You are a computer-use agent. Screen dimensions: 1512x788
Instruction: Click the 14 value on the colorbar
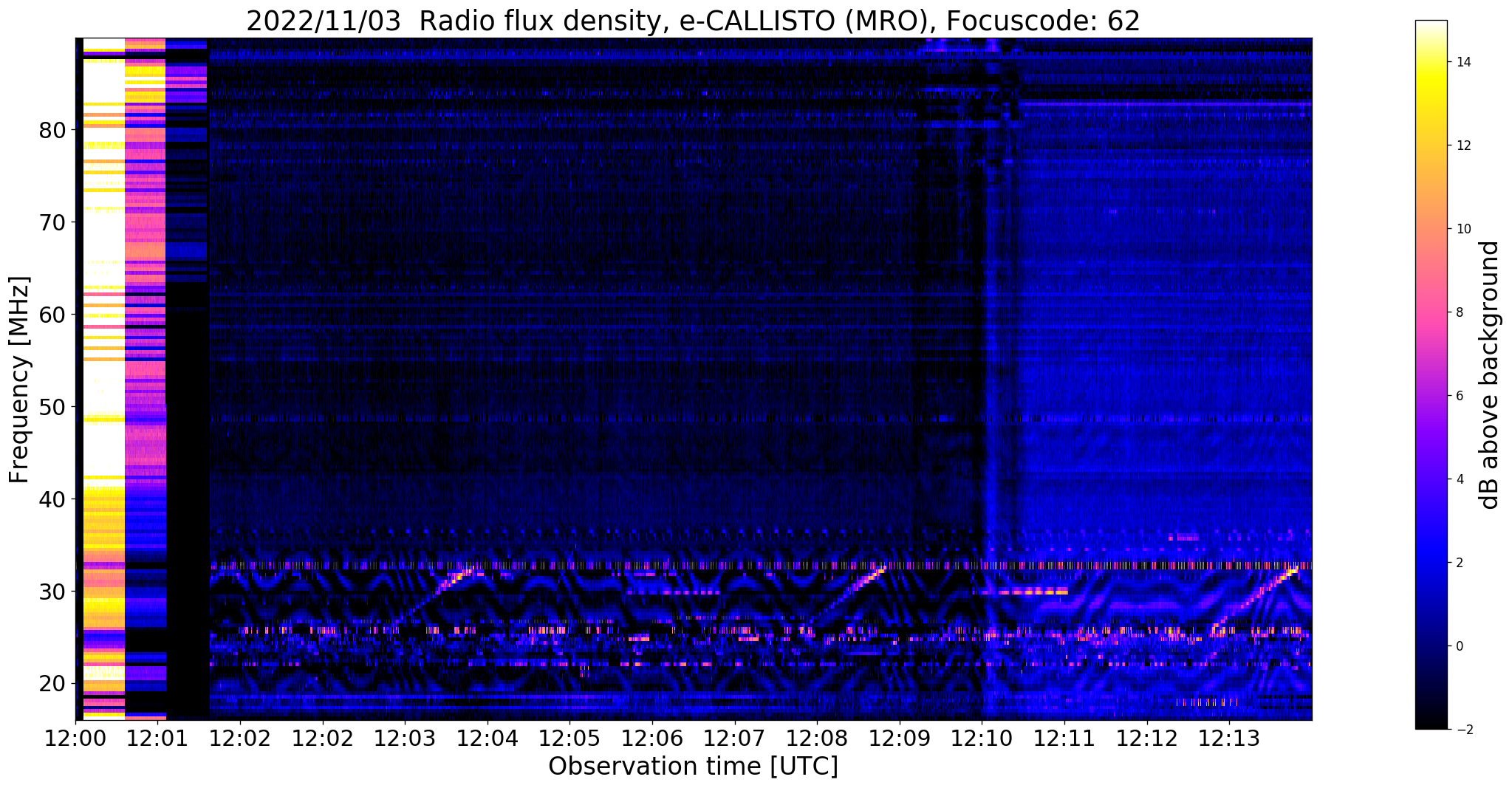(x=1463, y=62)
